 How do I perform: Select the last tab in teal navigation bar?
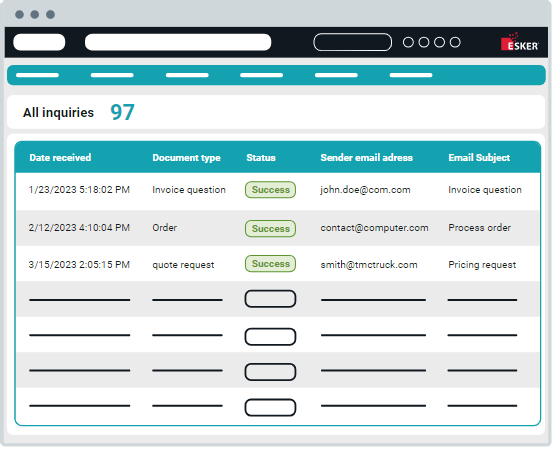coord(412,75)
